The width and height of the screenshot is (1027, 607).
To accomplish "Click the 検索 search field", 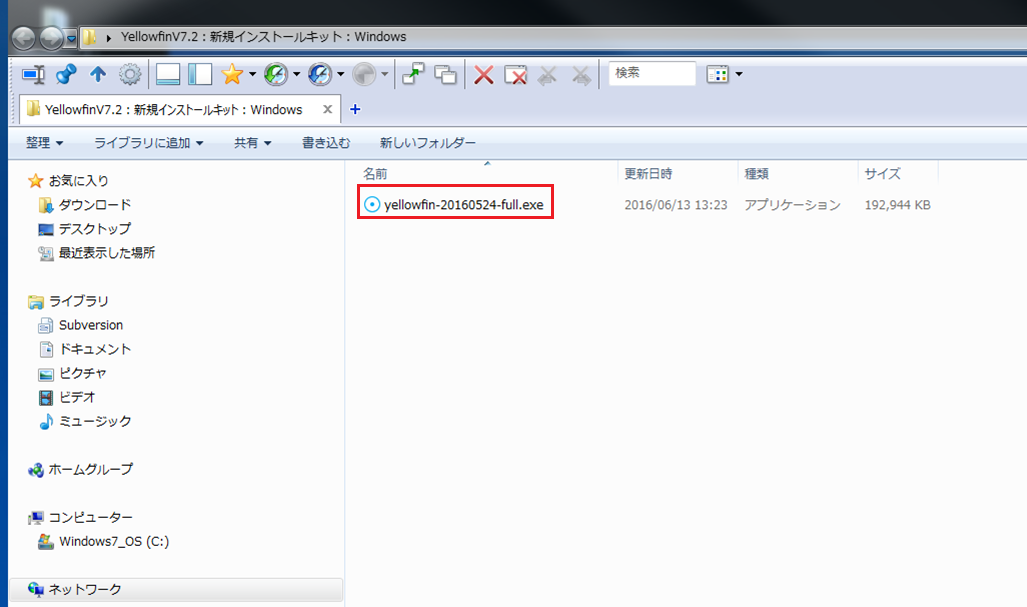I will coord(652,73).
